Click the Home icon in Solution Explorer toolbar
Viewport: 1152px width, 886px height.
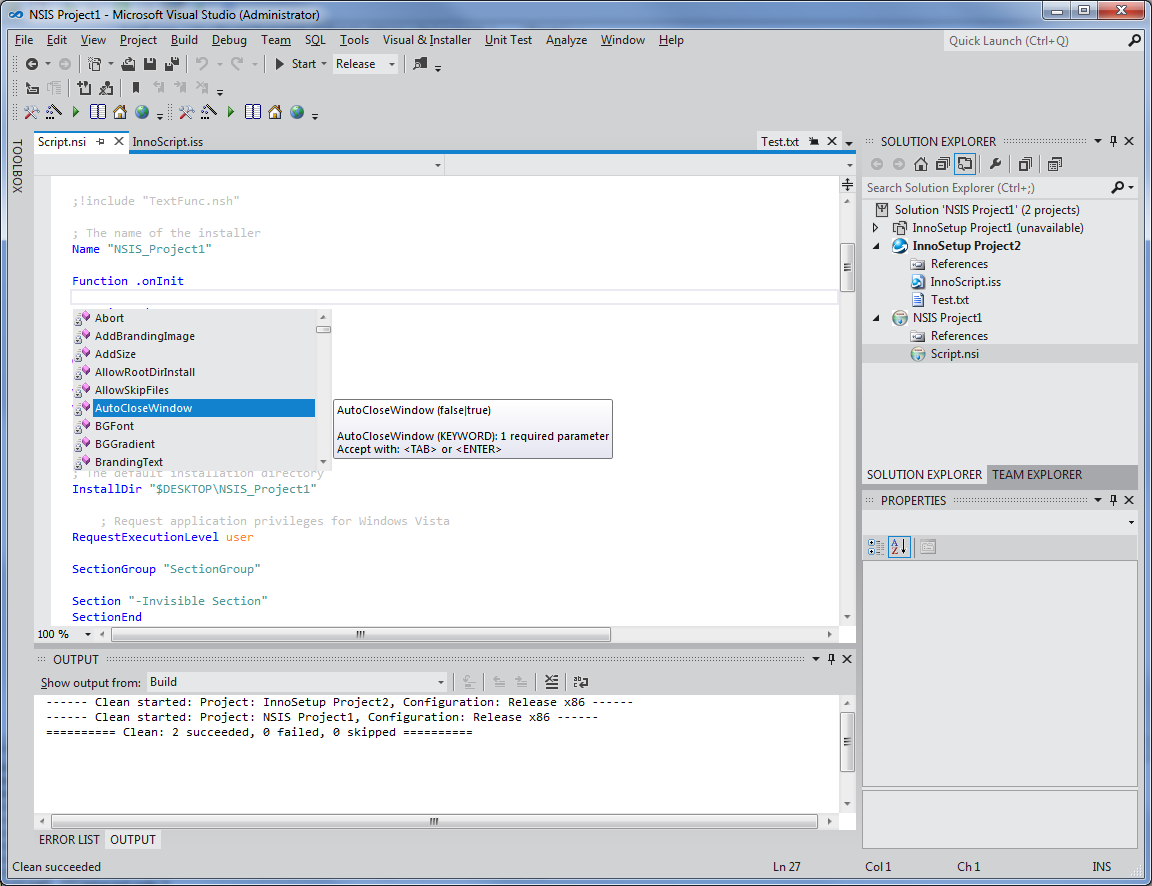[921, 165]
